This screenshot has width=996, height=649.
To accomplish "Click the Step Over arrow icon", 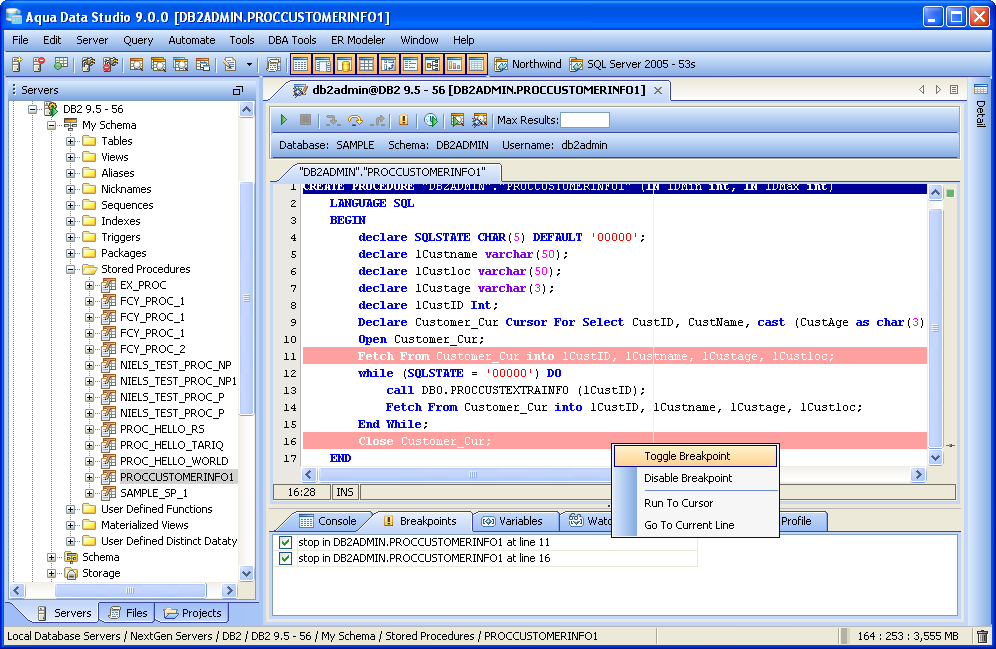I will click(x=354, y=120).
